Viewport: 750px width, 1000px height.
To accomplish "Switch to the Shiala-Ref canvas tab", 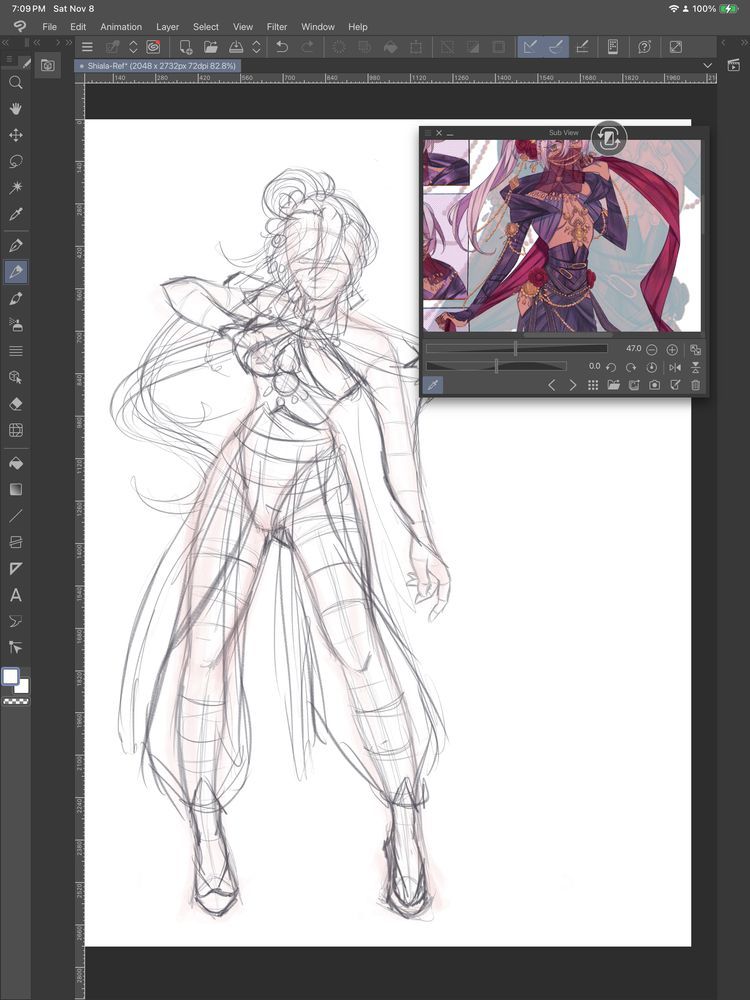I will 158,66.
